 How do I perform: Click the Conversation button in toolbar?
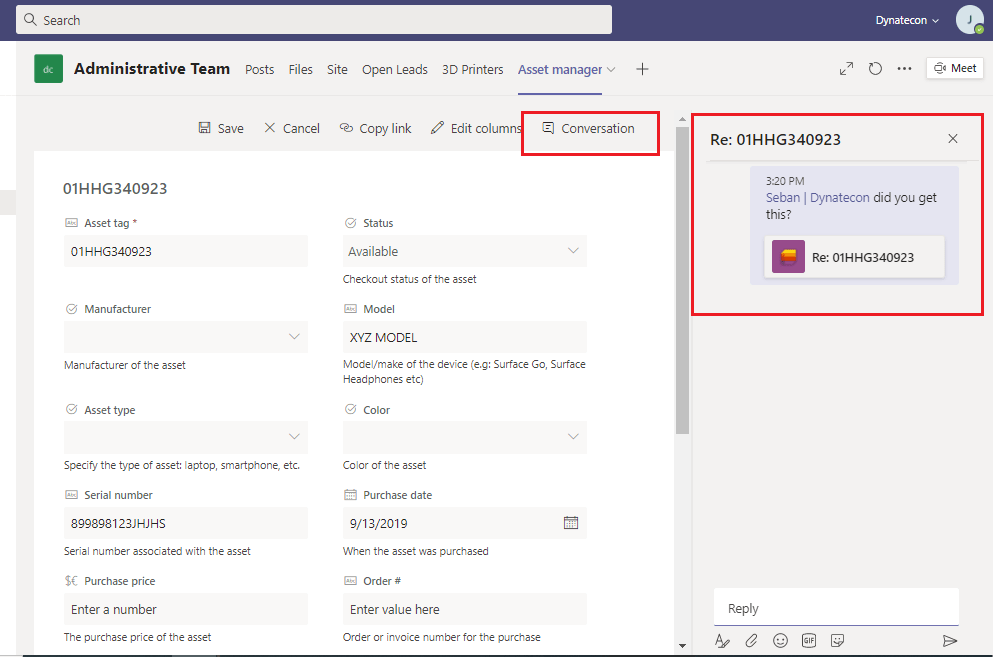(588, 128)
